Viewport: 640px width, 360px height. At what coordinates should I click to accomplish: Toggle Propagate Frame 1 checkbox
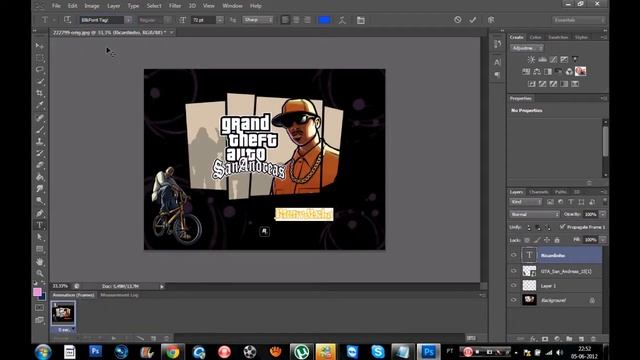pos(562,227)
